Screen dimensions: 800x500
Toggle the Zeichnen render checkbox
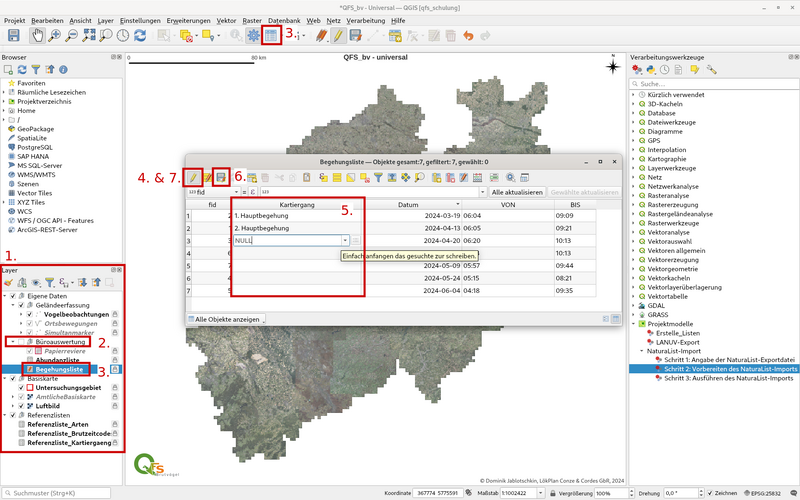pyautogui.click(x=711, y=493)
